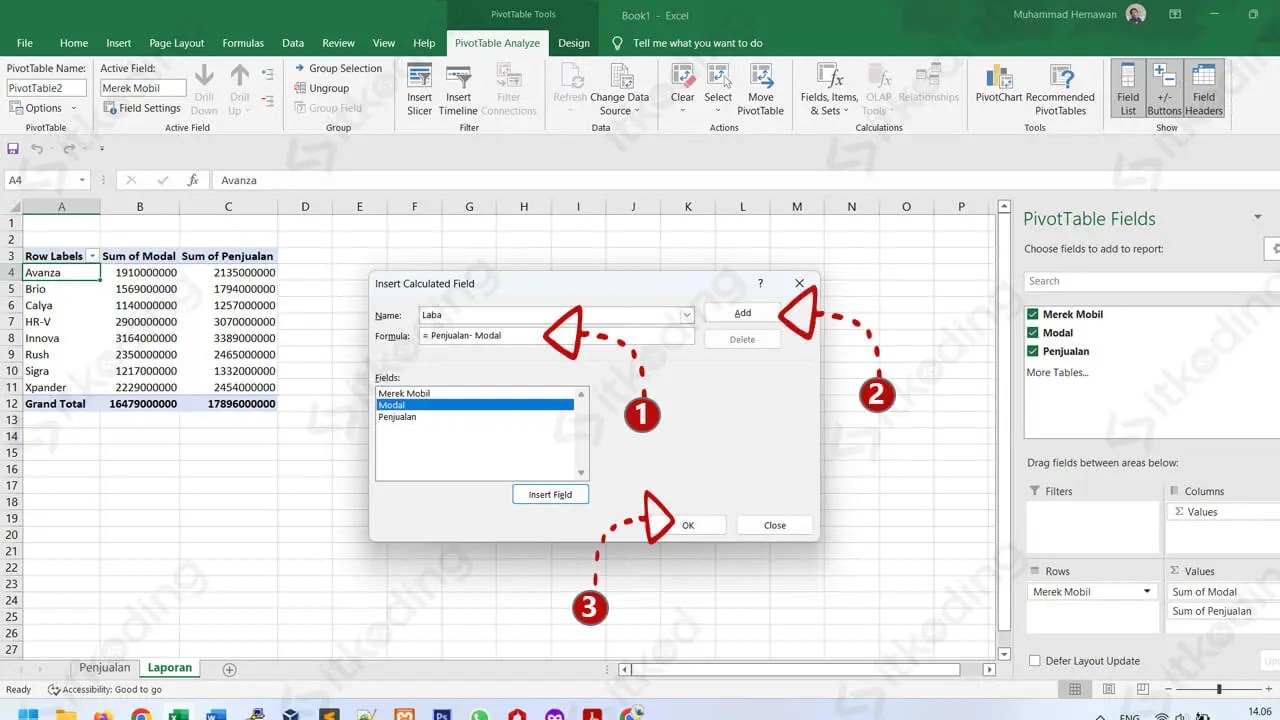Switch to the Home tab
The image size is (1280, 720).
tap(74, 43)
